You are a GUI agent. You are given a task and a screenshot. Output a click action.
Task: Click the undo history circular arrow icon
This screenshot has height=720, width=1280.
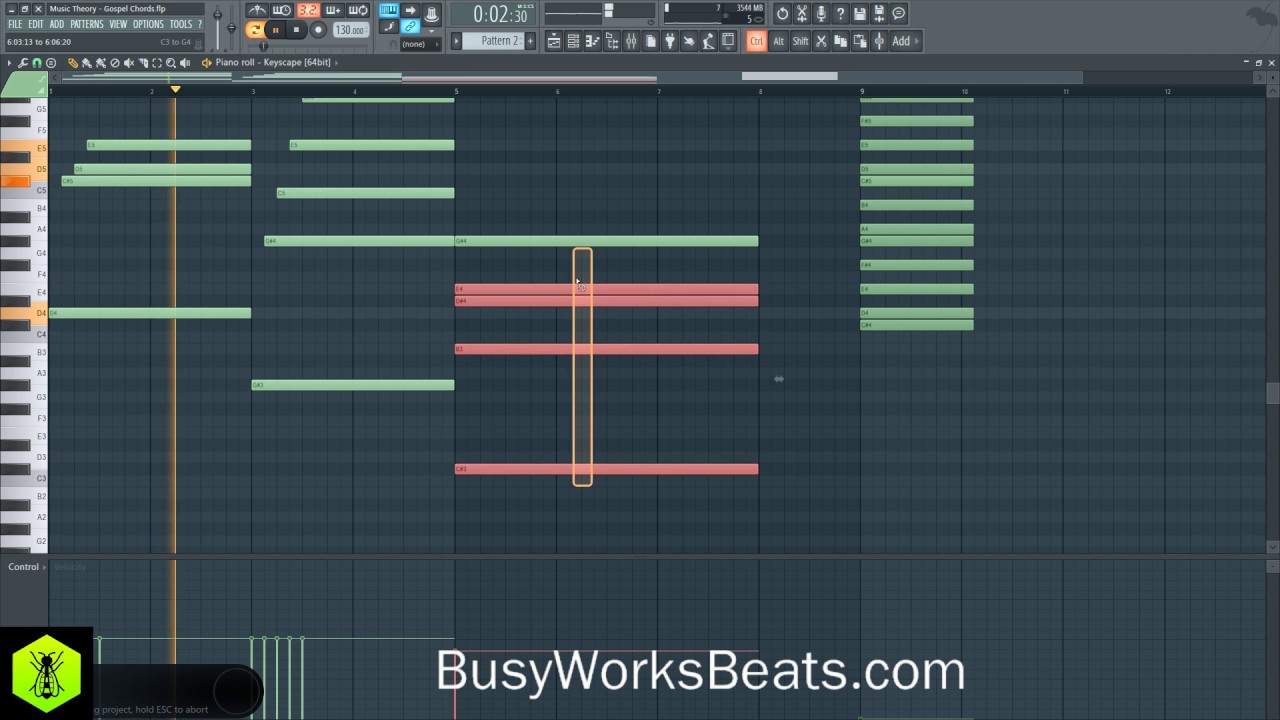[782, 14]
